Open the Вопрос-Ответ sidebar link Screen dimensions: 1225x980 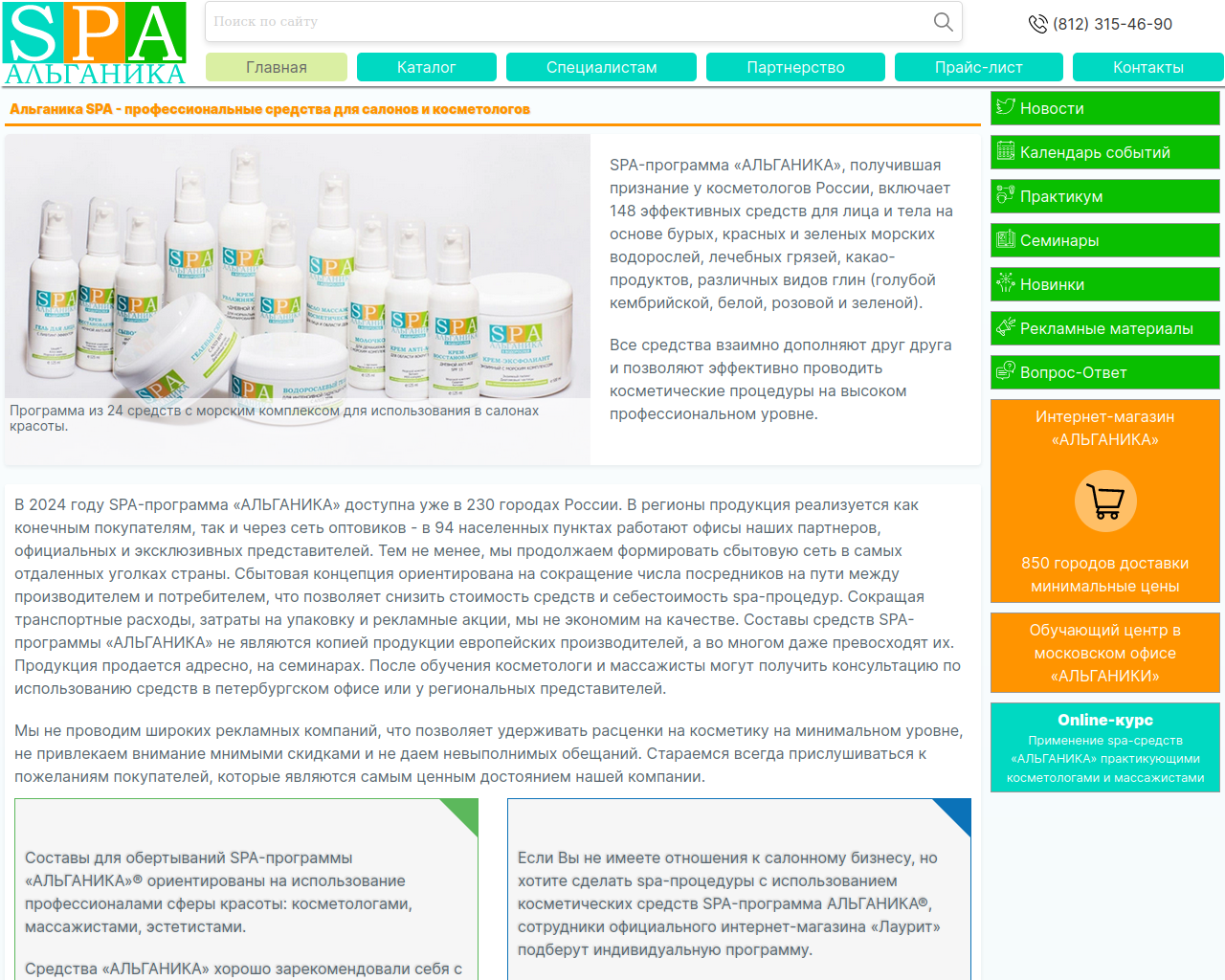[1105, 372]
